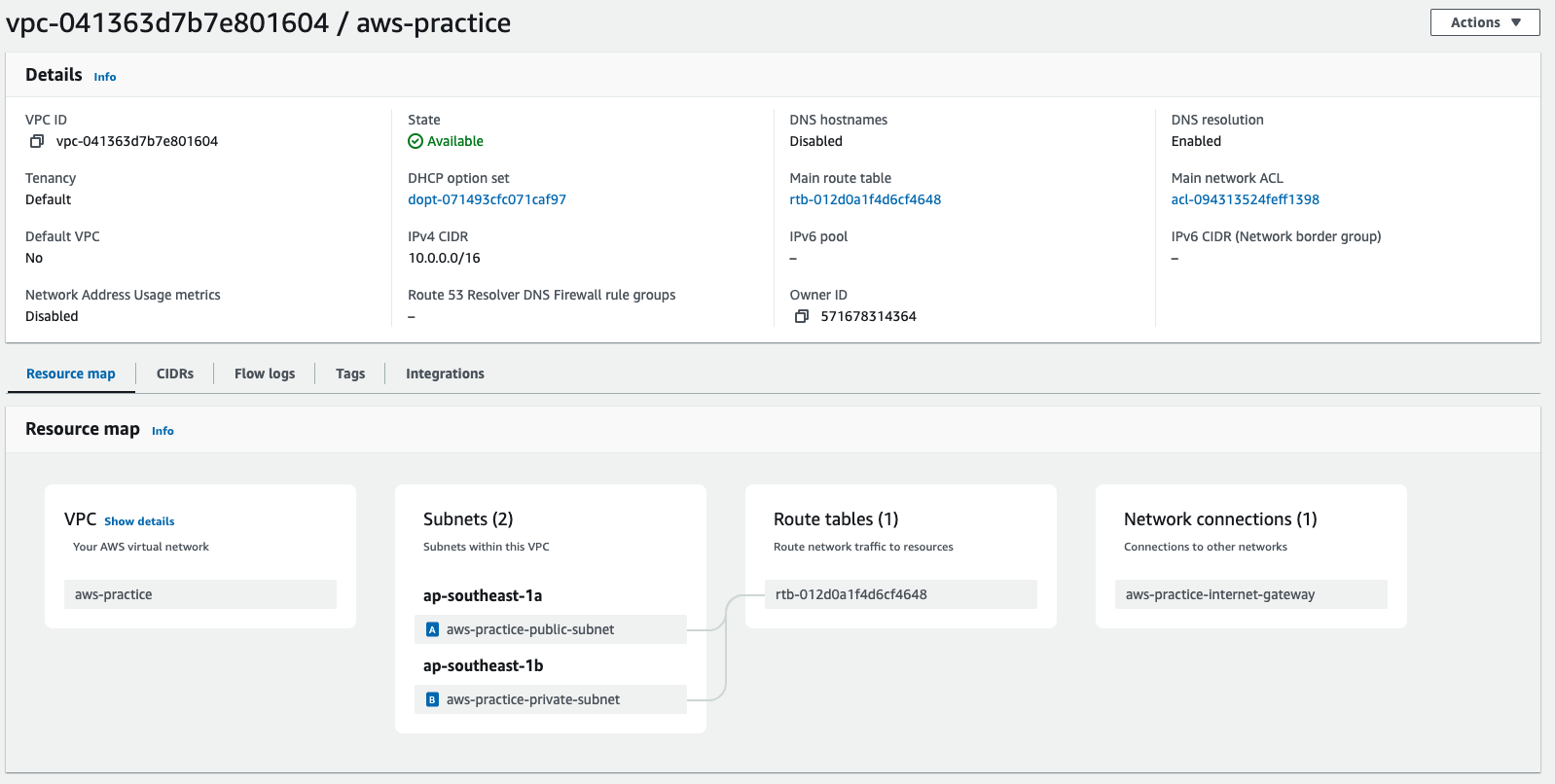
Task: Switch to the CIDRs tab
Action: pos(175,374)
